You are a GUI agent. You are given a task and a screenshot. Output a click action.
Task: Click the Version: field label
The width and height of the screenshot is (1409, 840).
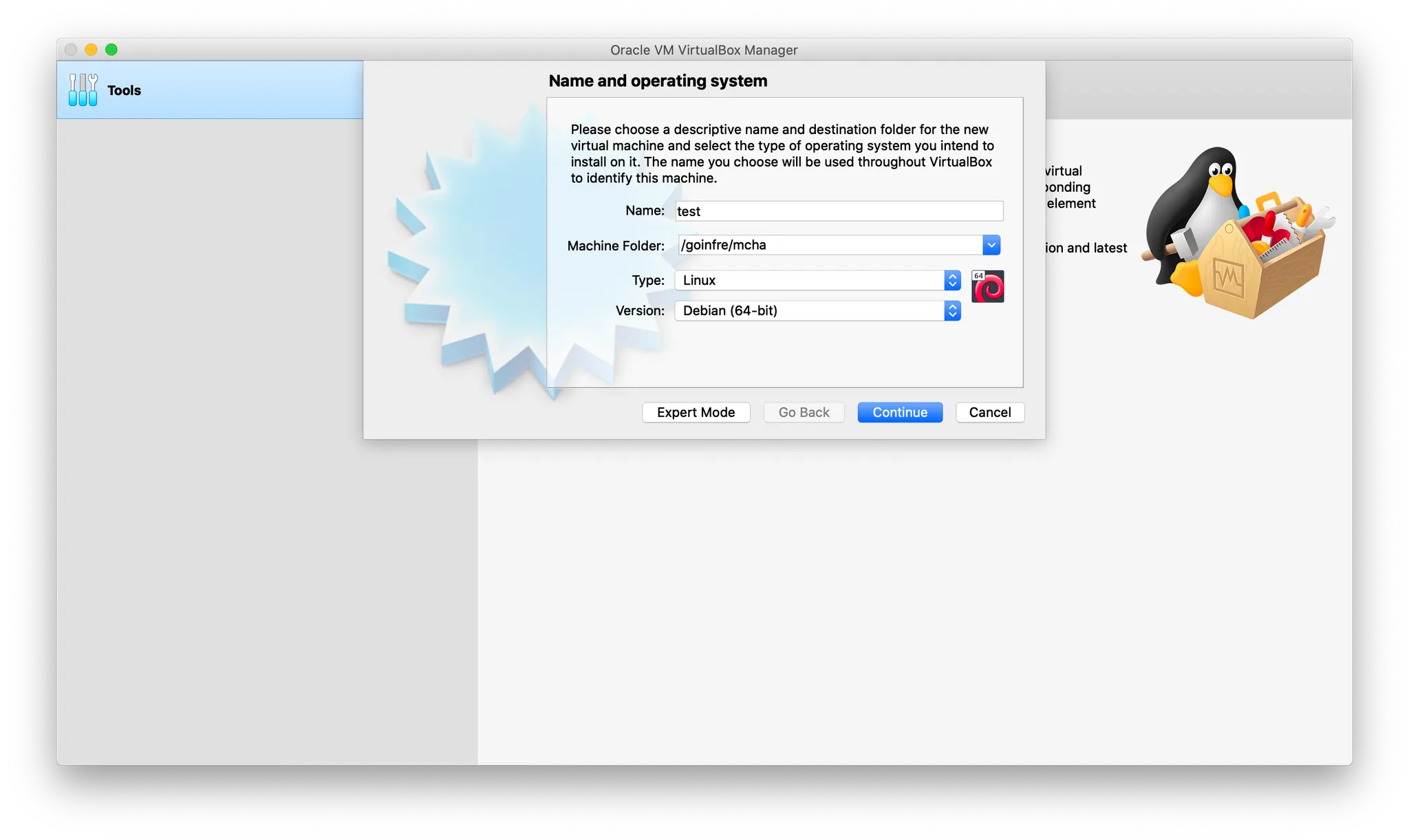[640, 311]
